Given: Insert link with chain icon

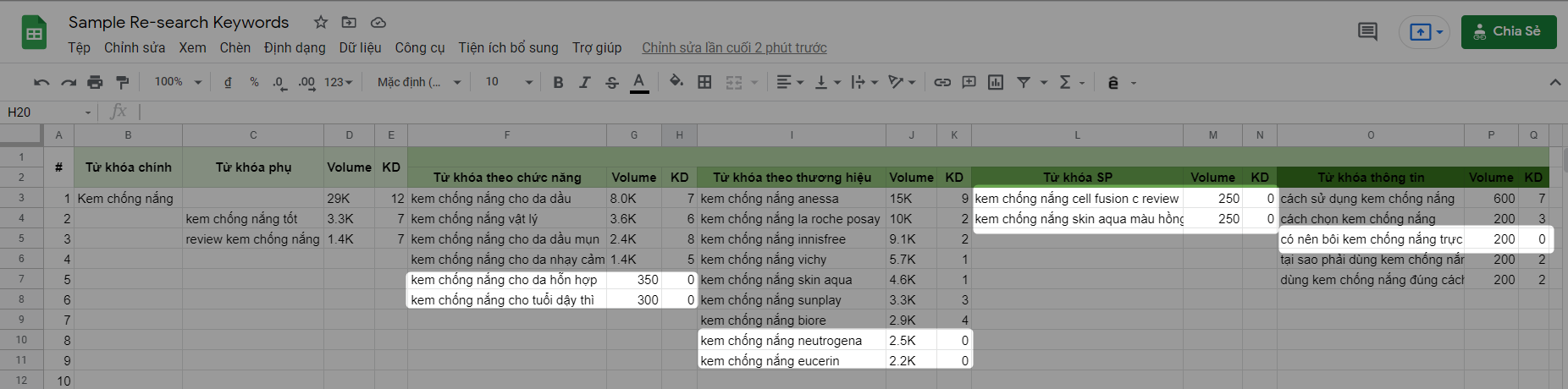Looking at the screenshot, I should 941,82.
